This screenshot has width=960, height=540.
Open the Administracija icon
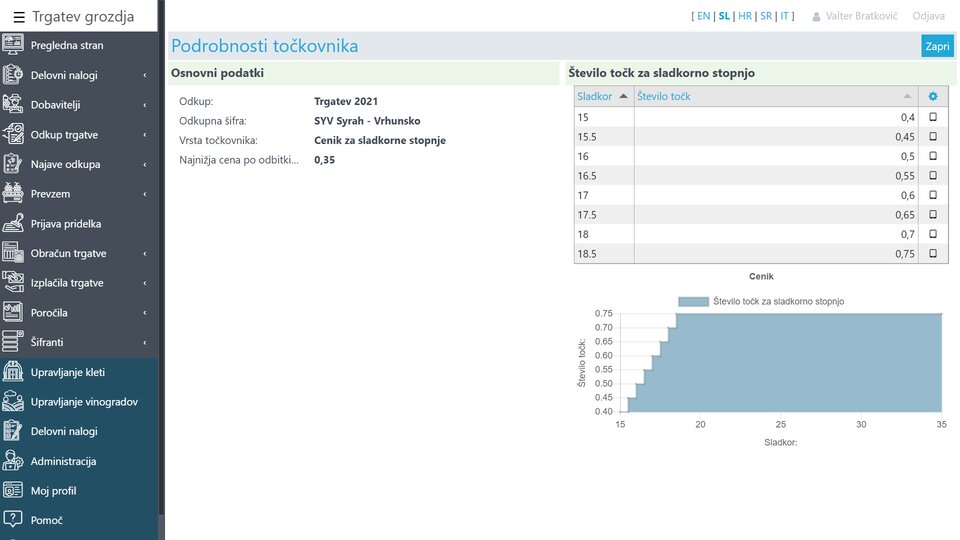coord(13,461)
